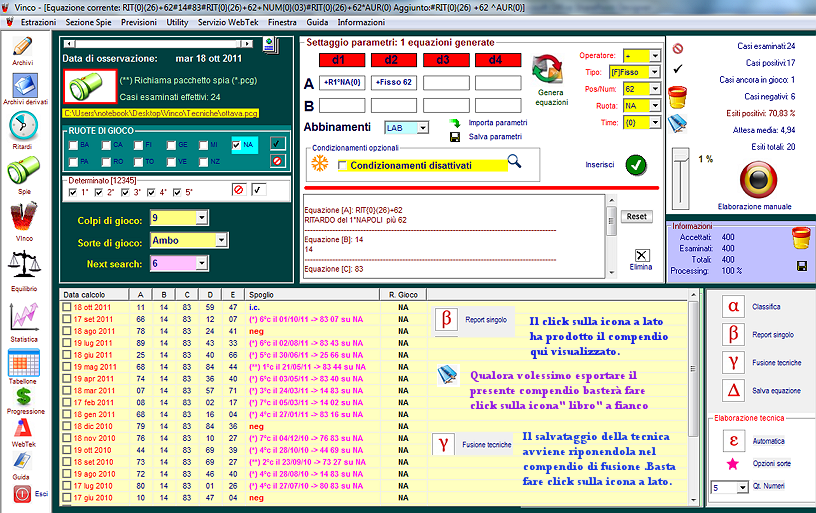Click the Genera equazioni arrows icon
This screenshot has width=816, height=513.
click(547, 70)
